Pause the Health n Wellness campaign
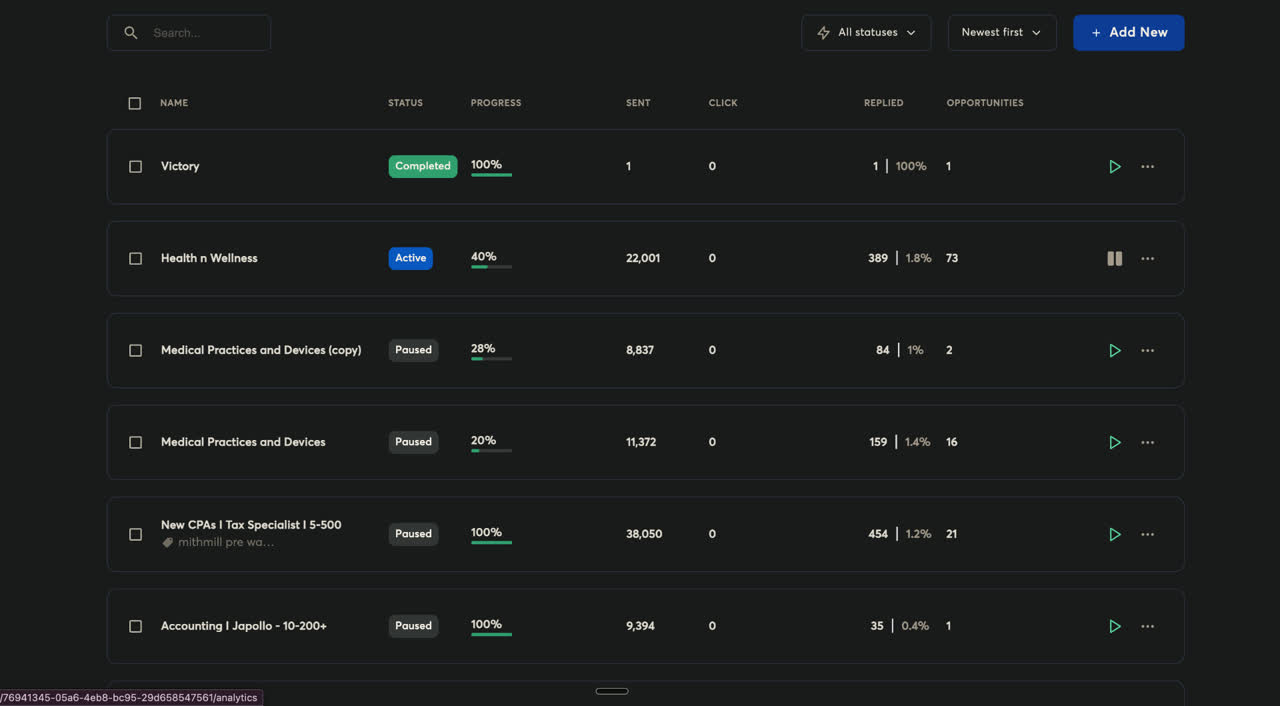The height and width of the screenshot is (706, 1280). (x=1114, y=258)
